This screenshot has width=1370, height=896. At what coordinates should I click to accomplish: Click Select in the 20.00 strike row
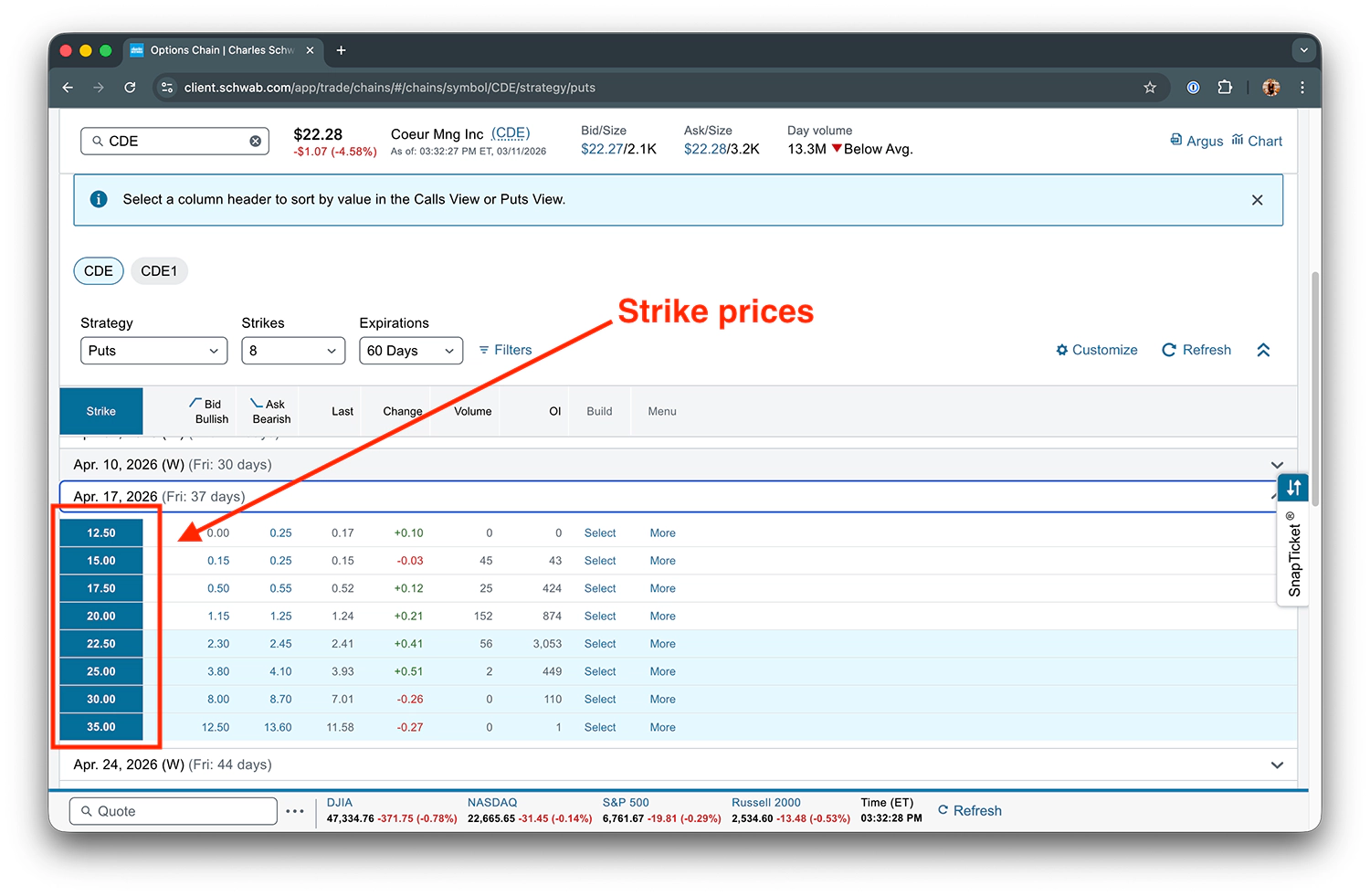click(x=600, y=617)
